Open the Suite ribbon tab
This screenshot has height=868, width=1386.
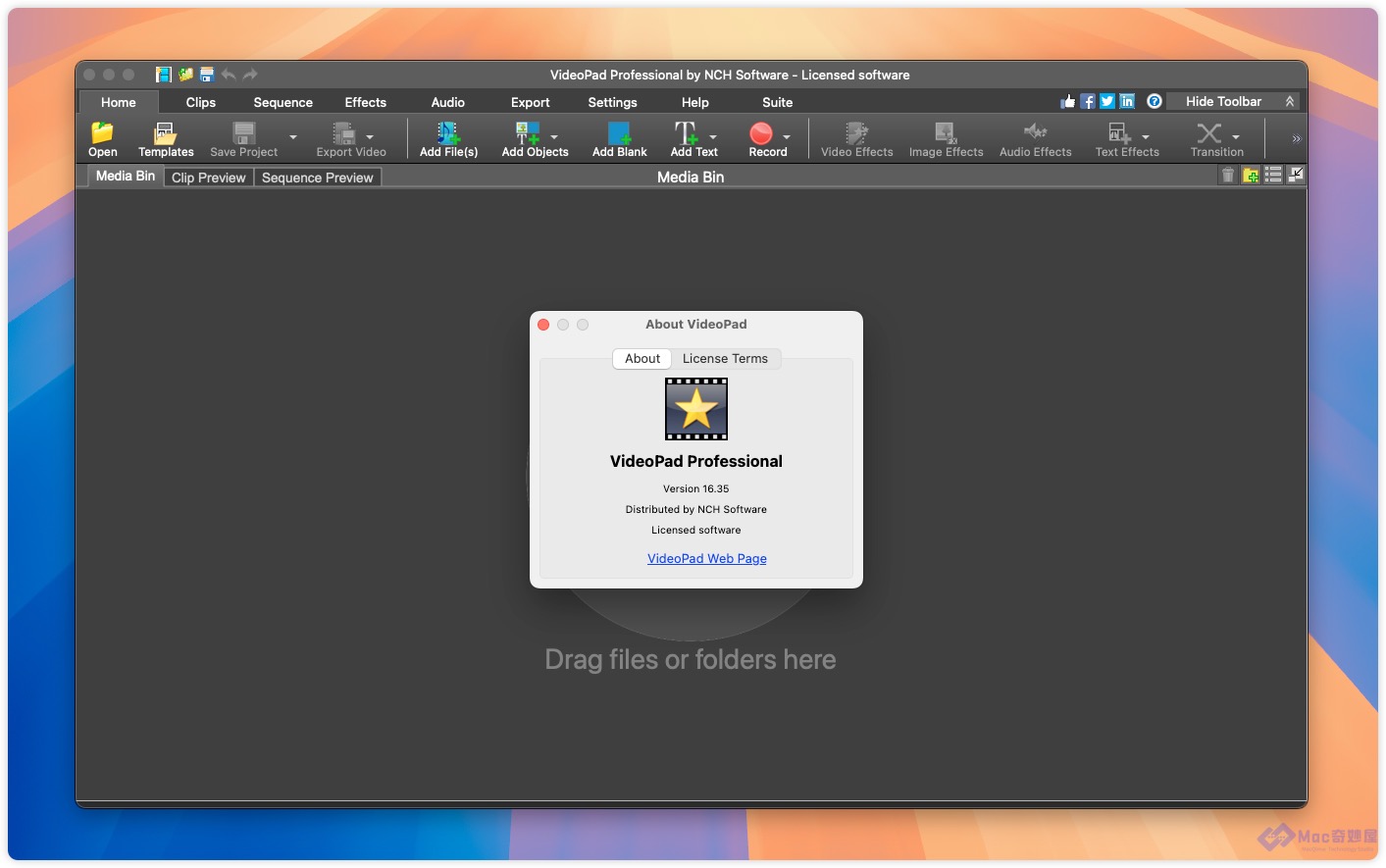(778, 102)
